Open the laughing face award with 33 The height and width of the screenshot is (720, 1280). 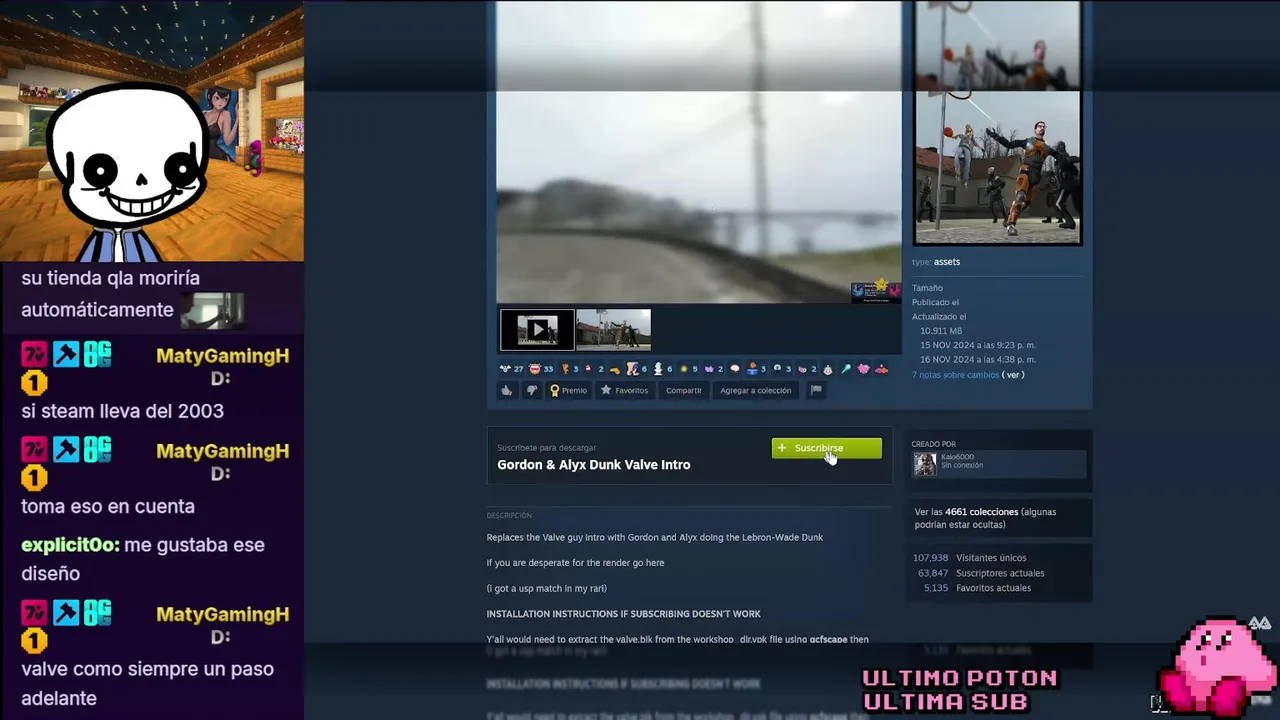[535, 369]
